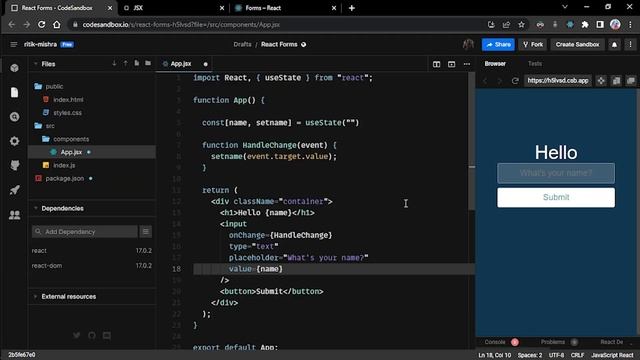Viewport: 640px width, 360px height.
Task: Refresh the sandbox preview browser
Action: (515, 81)
